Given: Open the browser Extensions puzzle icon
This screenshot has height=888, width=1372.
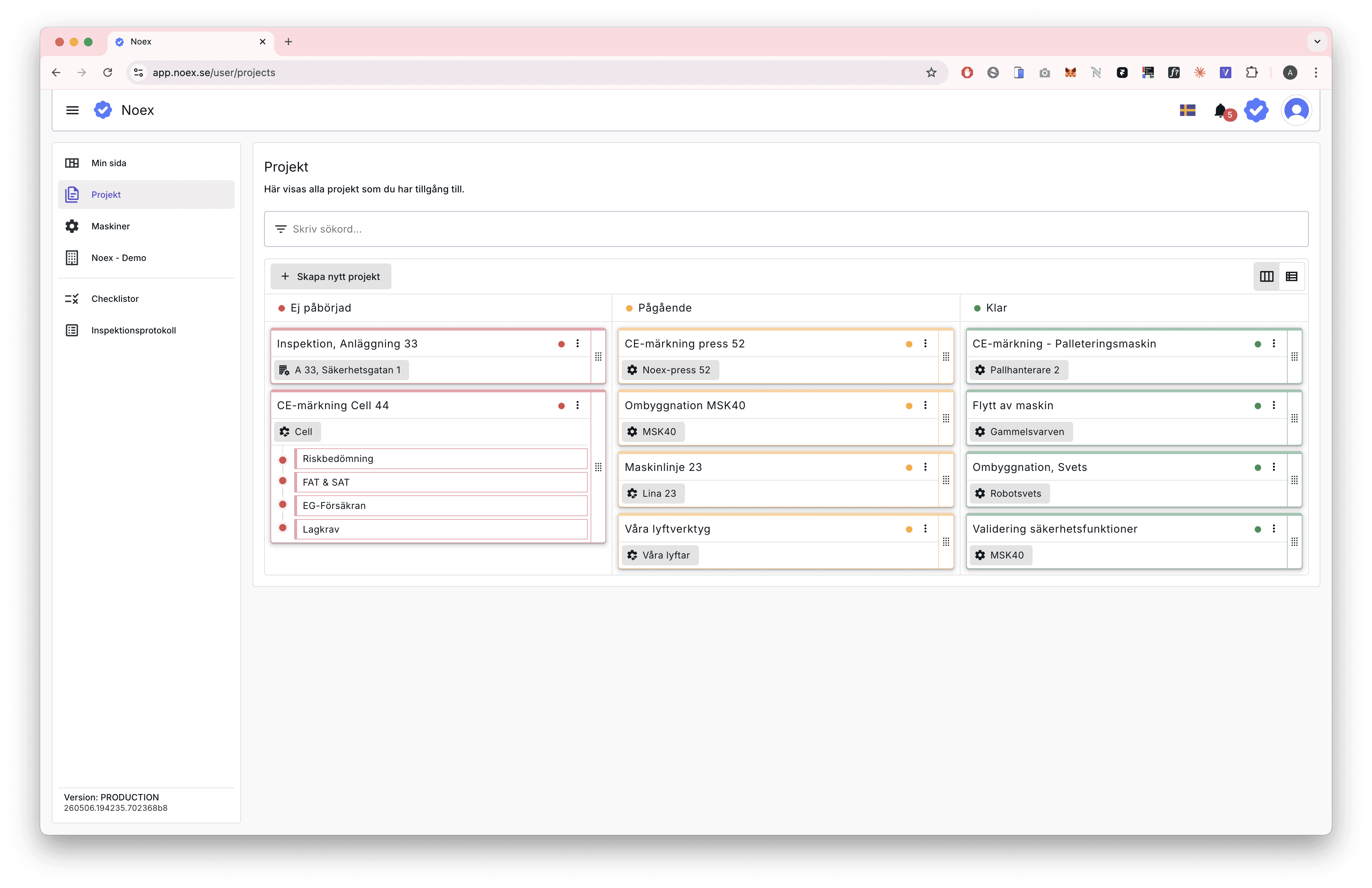Looking at the screenshot, I should click(x=1251, y=73).
